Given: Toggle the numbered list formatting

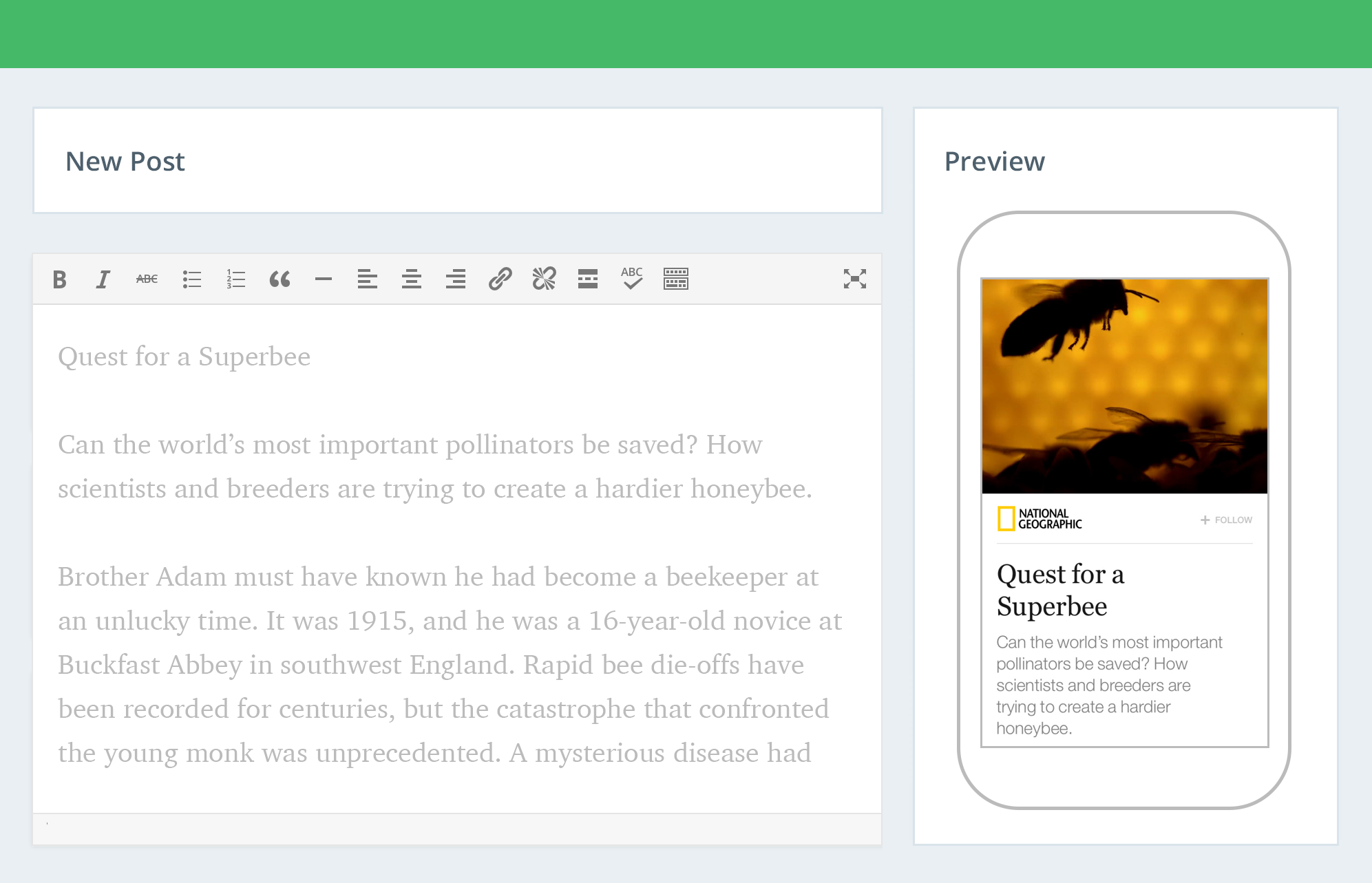Looking at the screenshot, I should pos(235,279).
